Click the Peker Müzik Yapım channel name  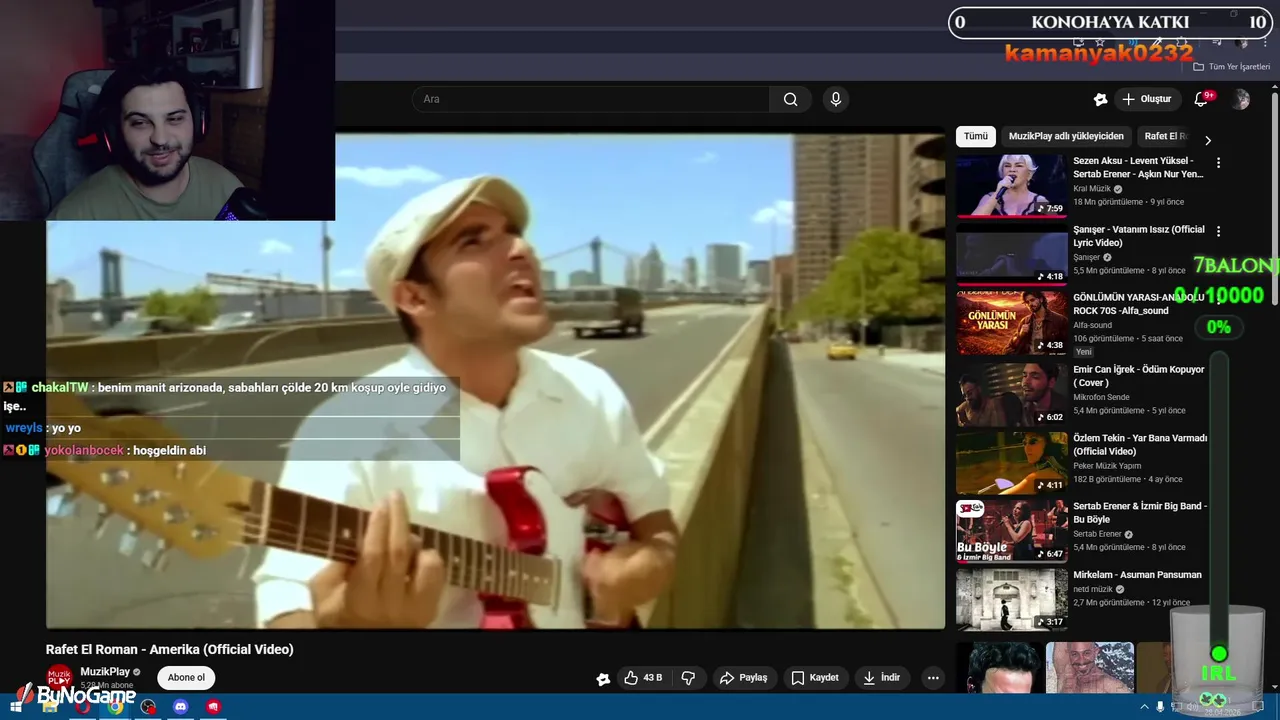pyautogui.click(x=1107, y=467)
